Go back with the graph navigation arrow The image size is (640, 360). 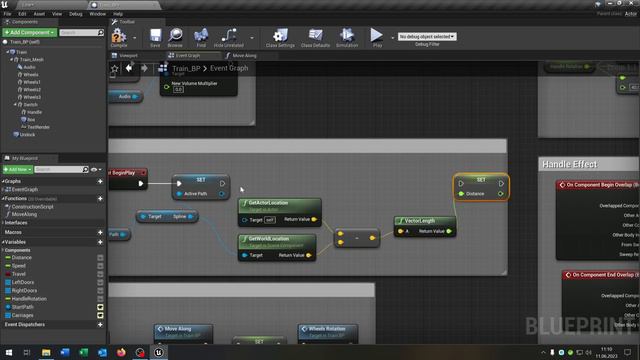coord(129,68)
